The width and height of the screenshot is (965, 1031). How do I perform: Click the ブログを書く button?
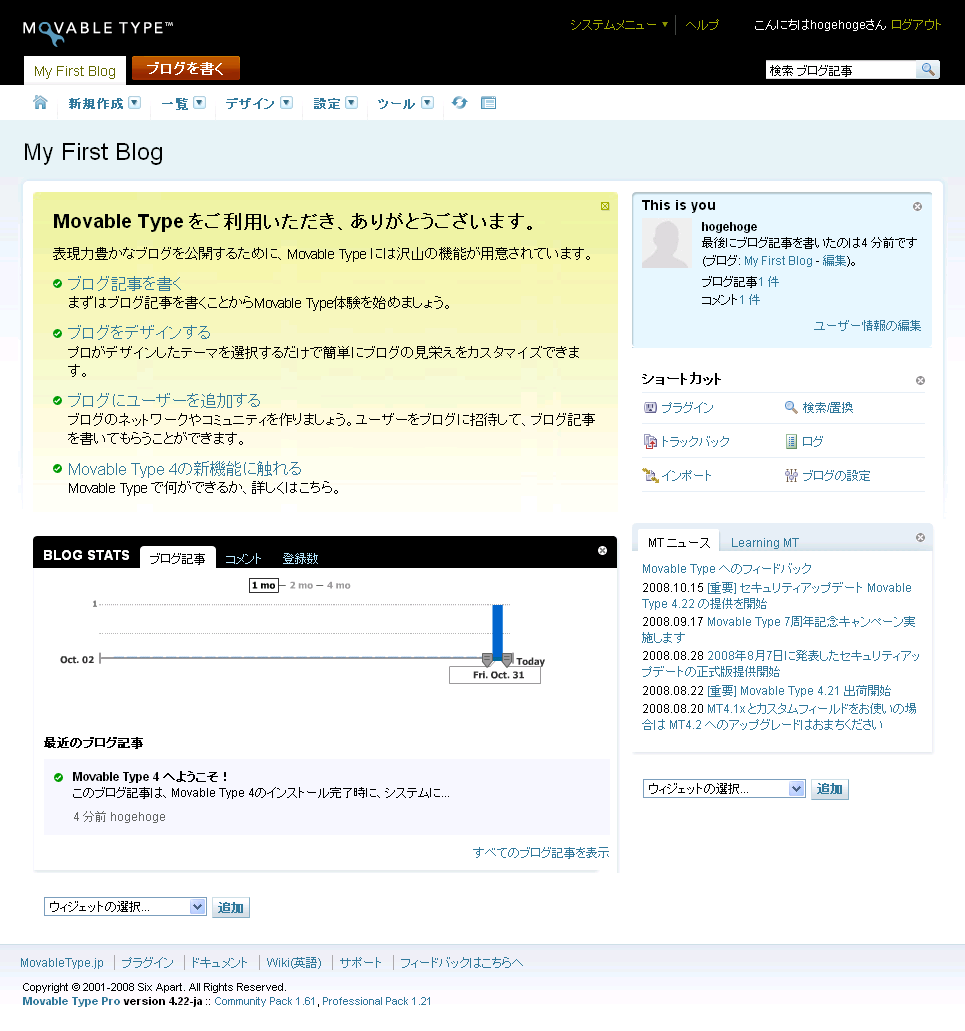point(185,68)
